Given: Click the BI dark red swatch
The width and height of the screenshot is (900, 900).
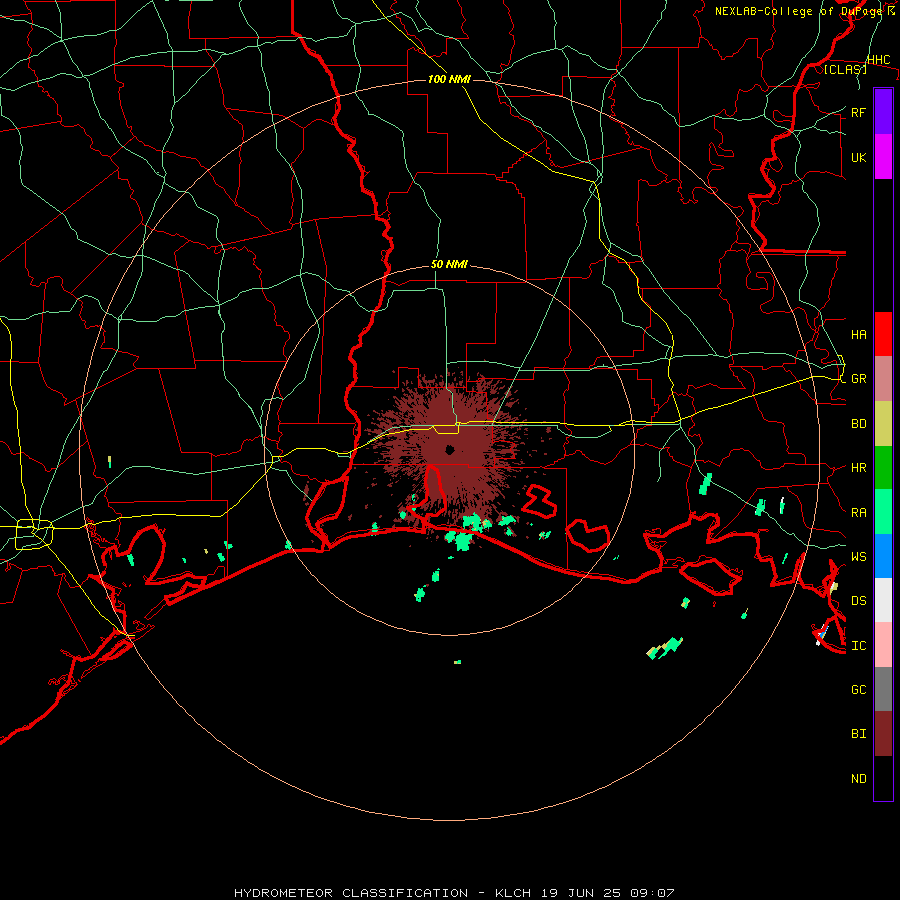Looking at the screenshot, I should pyautogui.click(x=883, y=734).
